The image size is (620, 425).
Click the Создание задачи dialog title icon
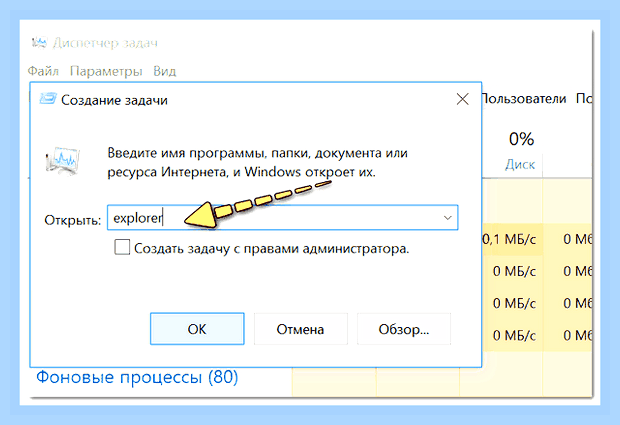[x=48, y=99]
